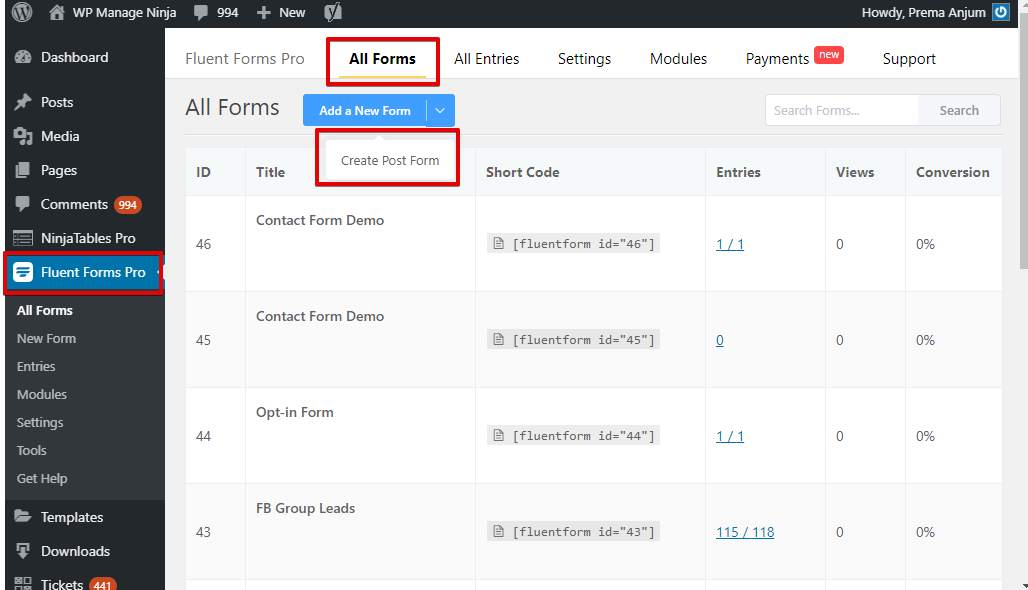Open Modules submenu item in sidebar
The image size is (1028, 590).
tap(42, 394)
